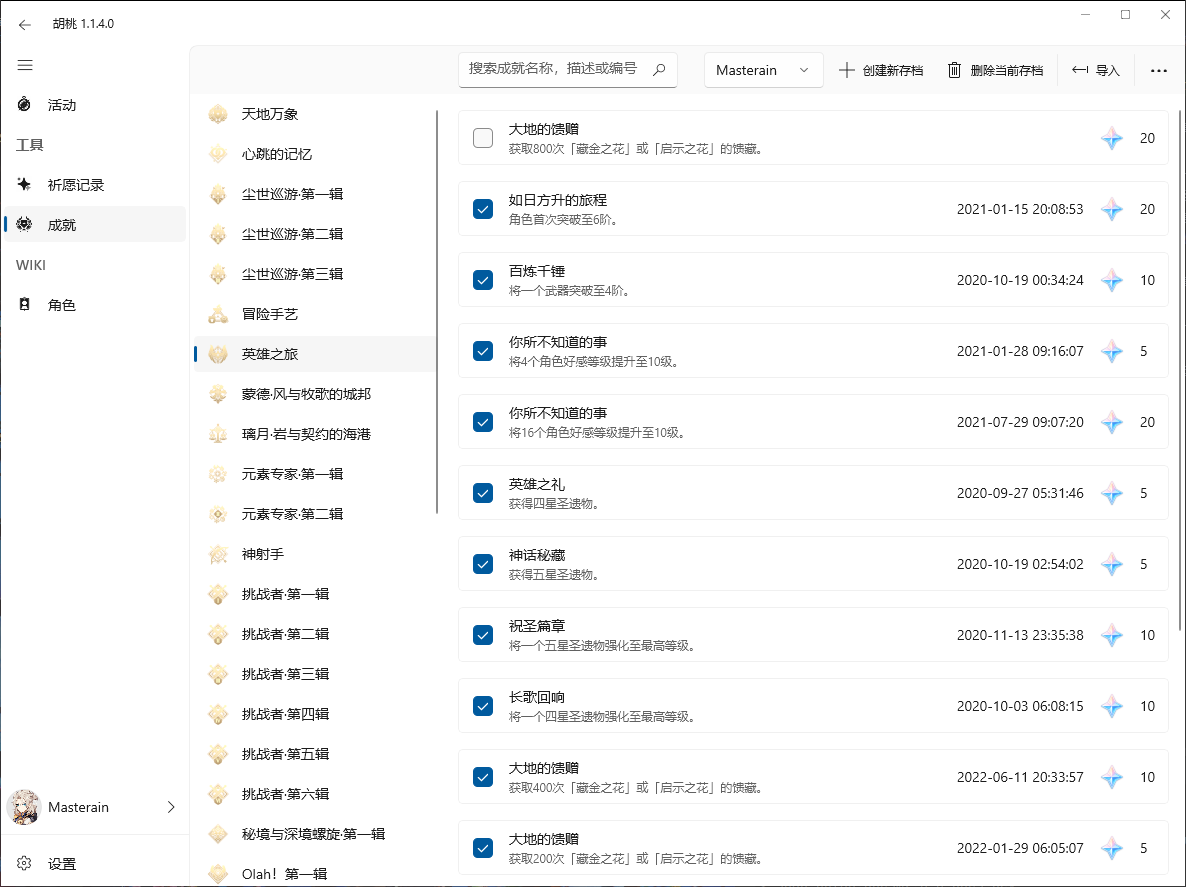The image size is (1186, 887).
Task: Select the 天地万象 achievement category
Action: click(x=270, y=114)
